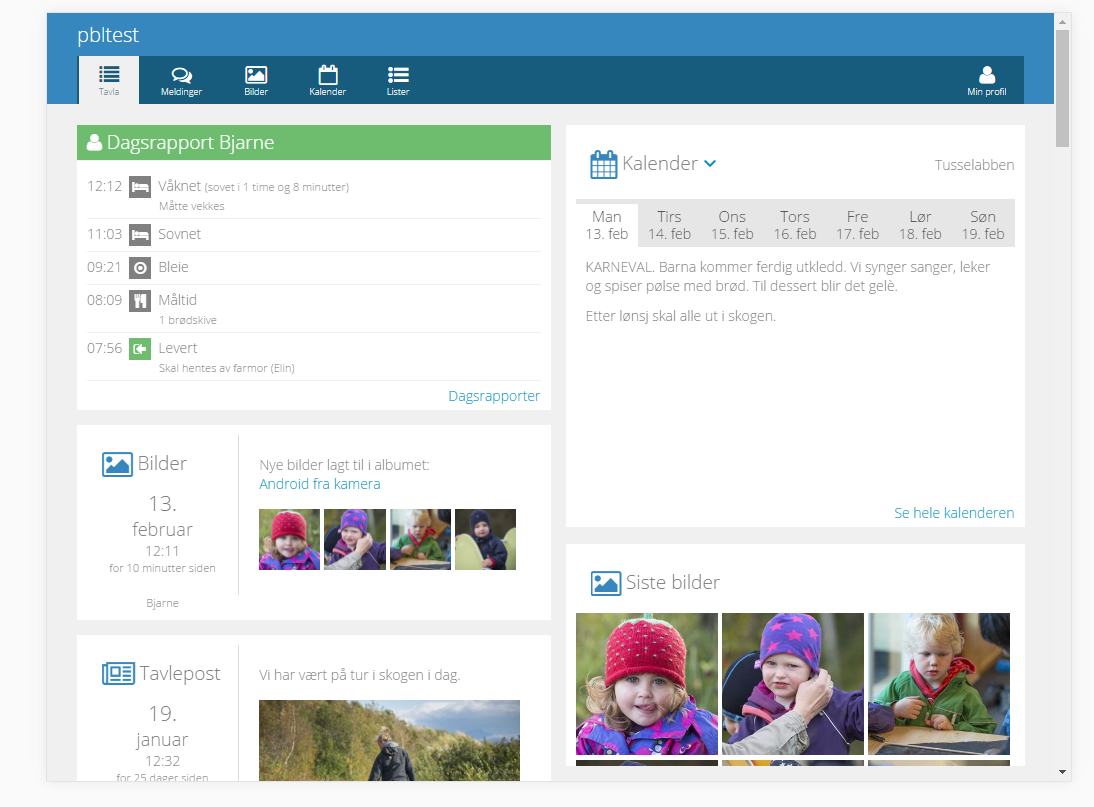The width and height of the screenshot is (1094, 807).
Task: Open the green jacket child album thumbnail
Action: [420, 539]
